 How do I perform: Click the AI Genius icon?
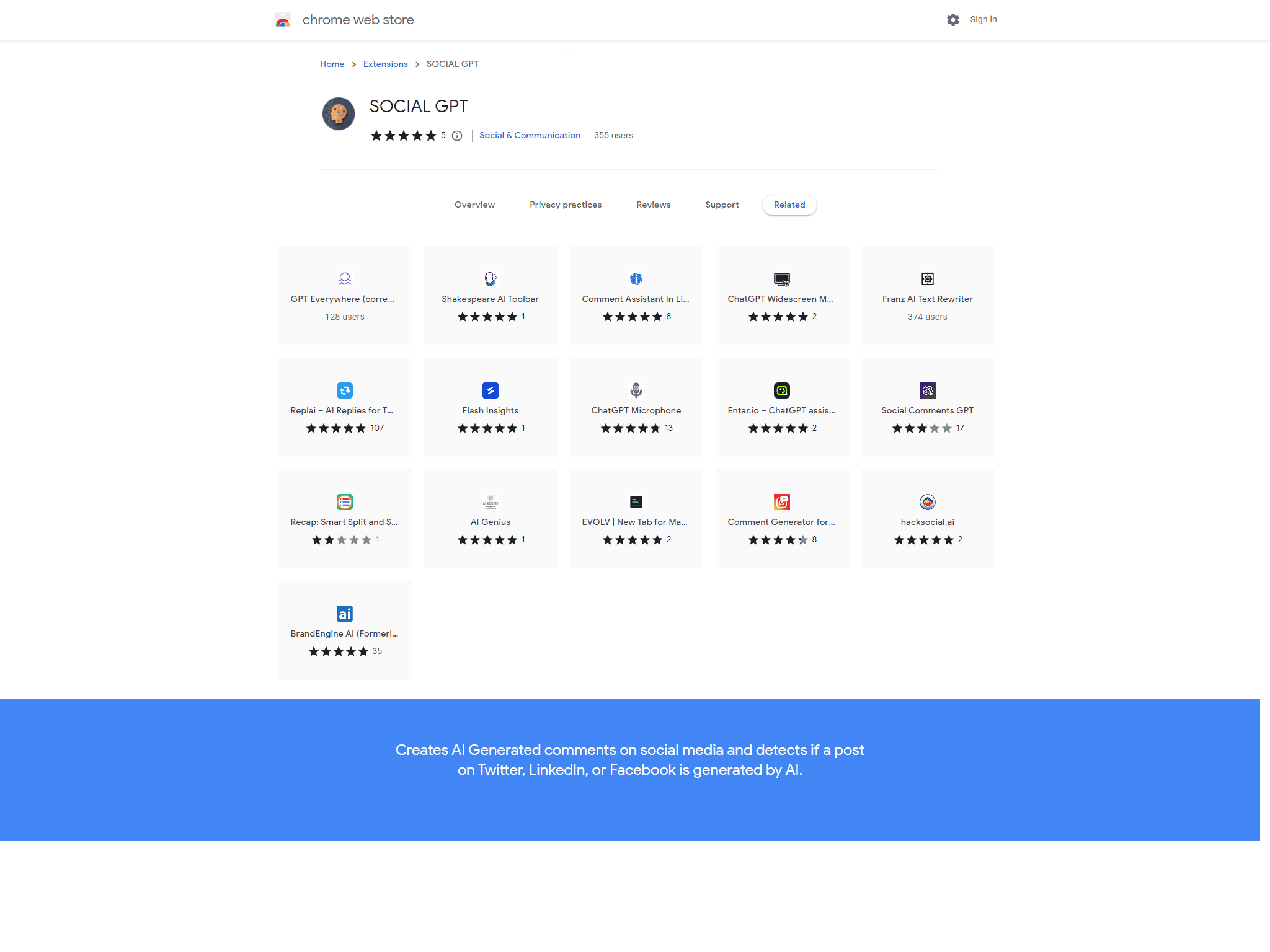[491, 502]
